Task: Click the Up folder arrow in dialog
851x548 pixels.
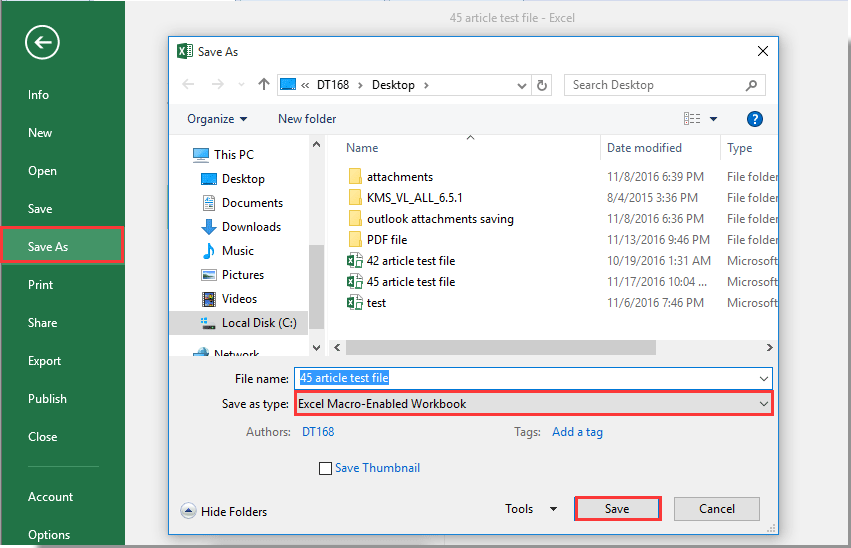Action: tap(263, 85)
